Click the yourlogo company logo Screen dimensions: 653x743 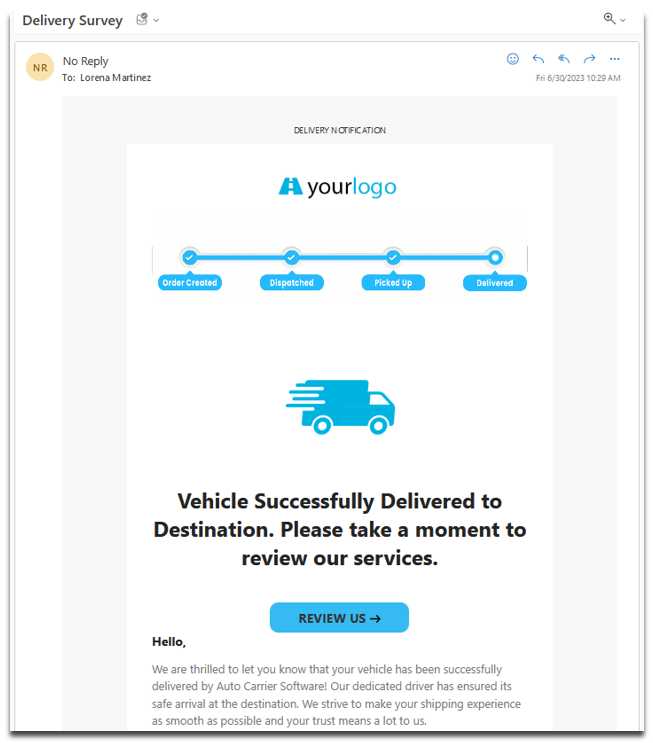(x=337, y=187)
